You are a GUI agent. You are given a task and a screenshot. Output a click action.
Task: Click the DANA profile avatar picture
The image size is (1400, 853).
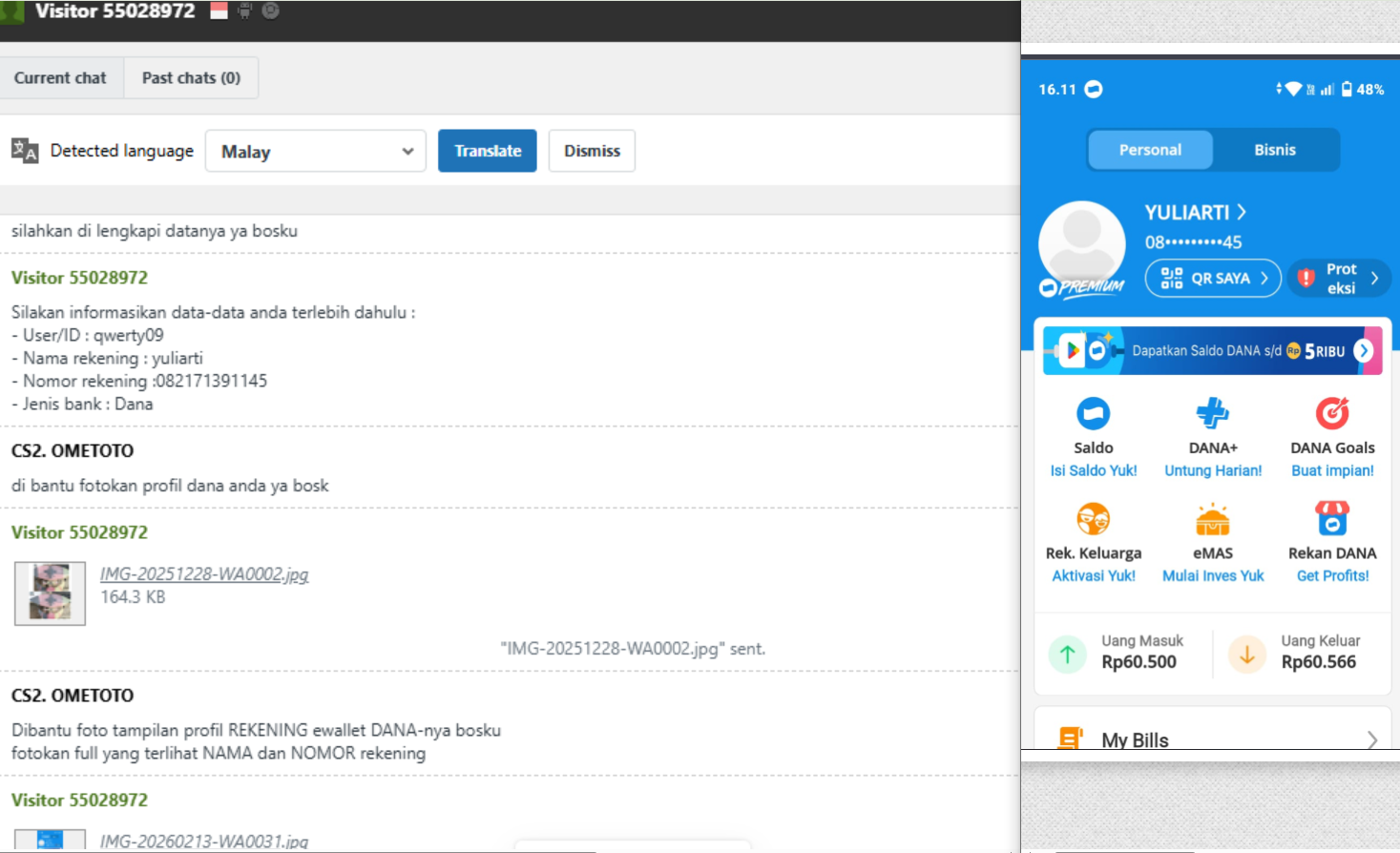pos(1082,244)
